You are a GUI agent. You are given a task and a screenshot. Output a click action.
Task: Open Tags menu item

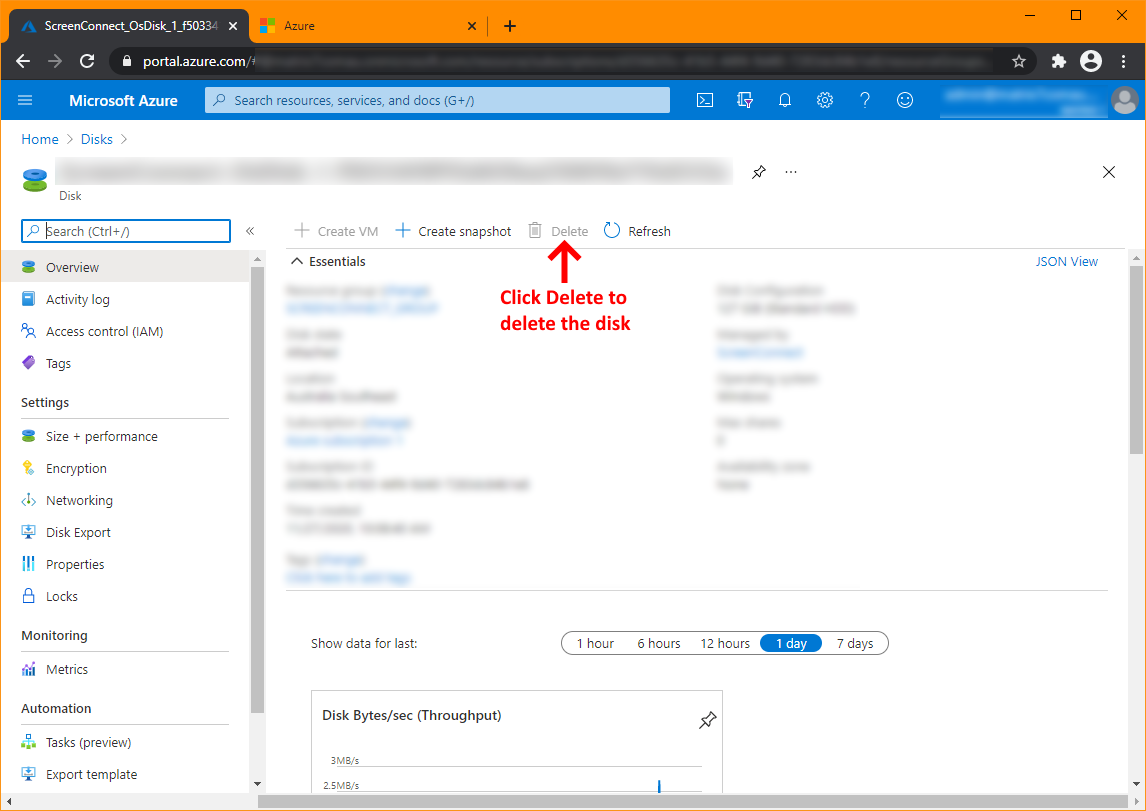125,364
